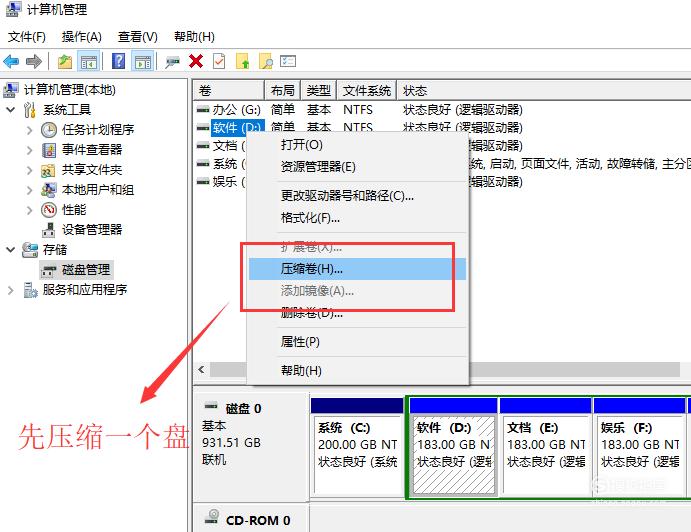Select 资源管理器(E) in context menu

pos(357,167)
